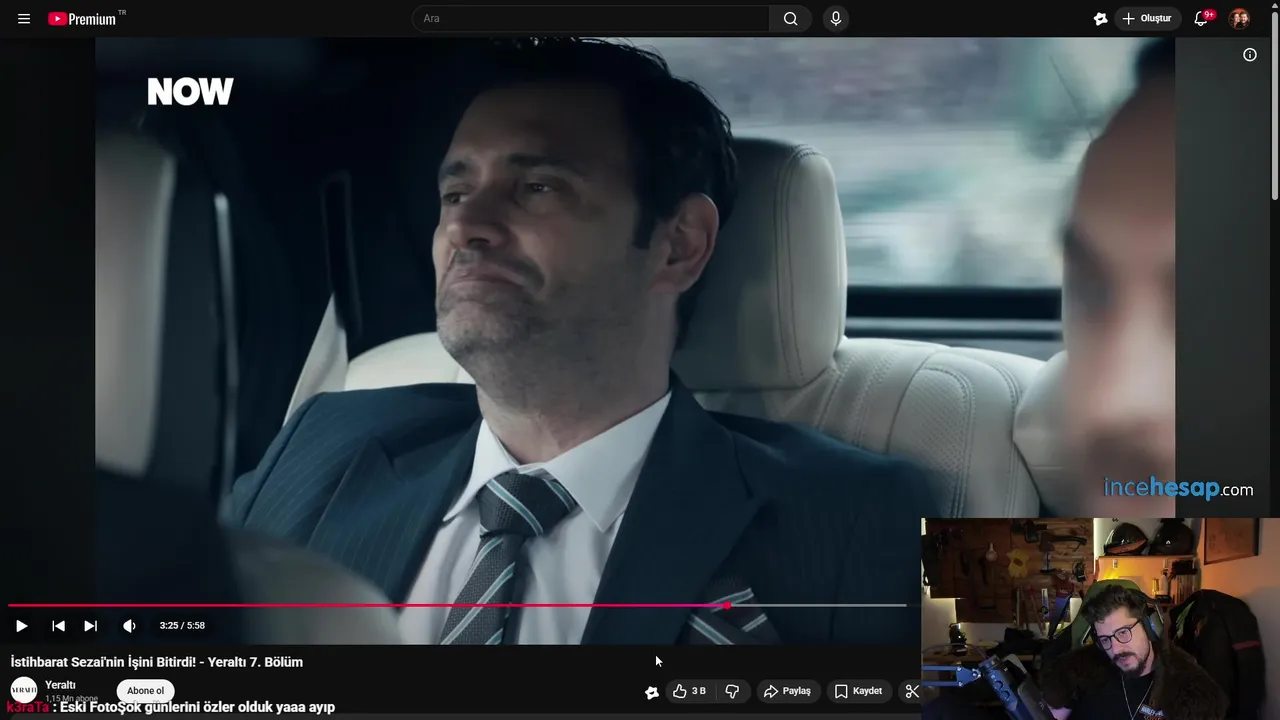
Task: Mute the video volume
Action: (129, 626)
